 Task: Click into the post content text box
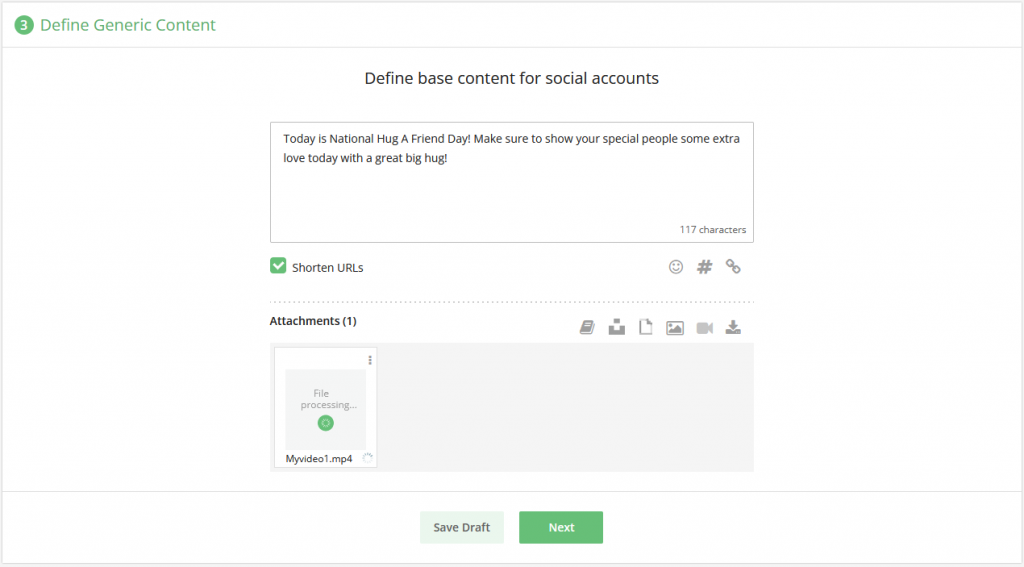(511, 182)
